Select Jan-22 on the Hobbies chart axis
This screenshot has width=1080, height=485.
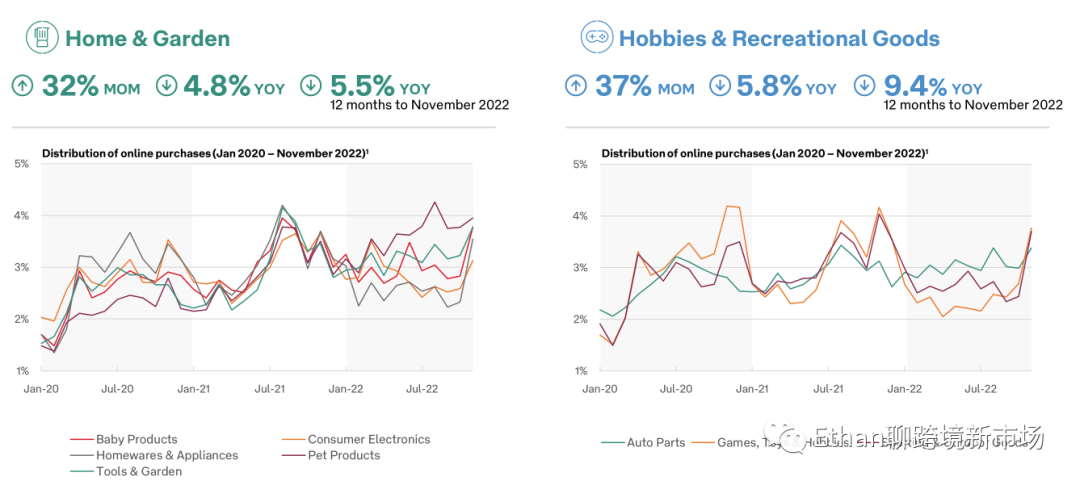pos(904,387)
